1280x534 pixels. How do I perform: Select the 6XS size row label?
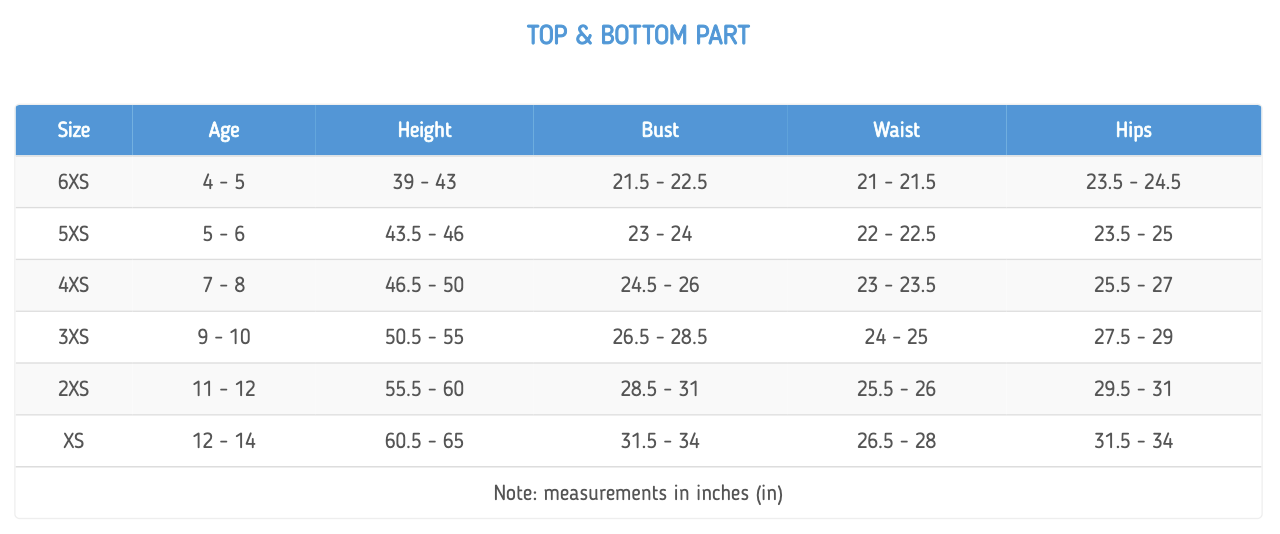coord(74,182)
